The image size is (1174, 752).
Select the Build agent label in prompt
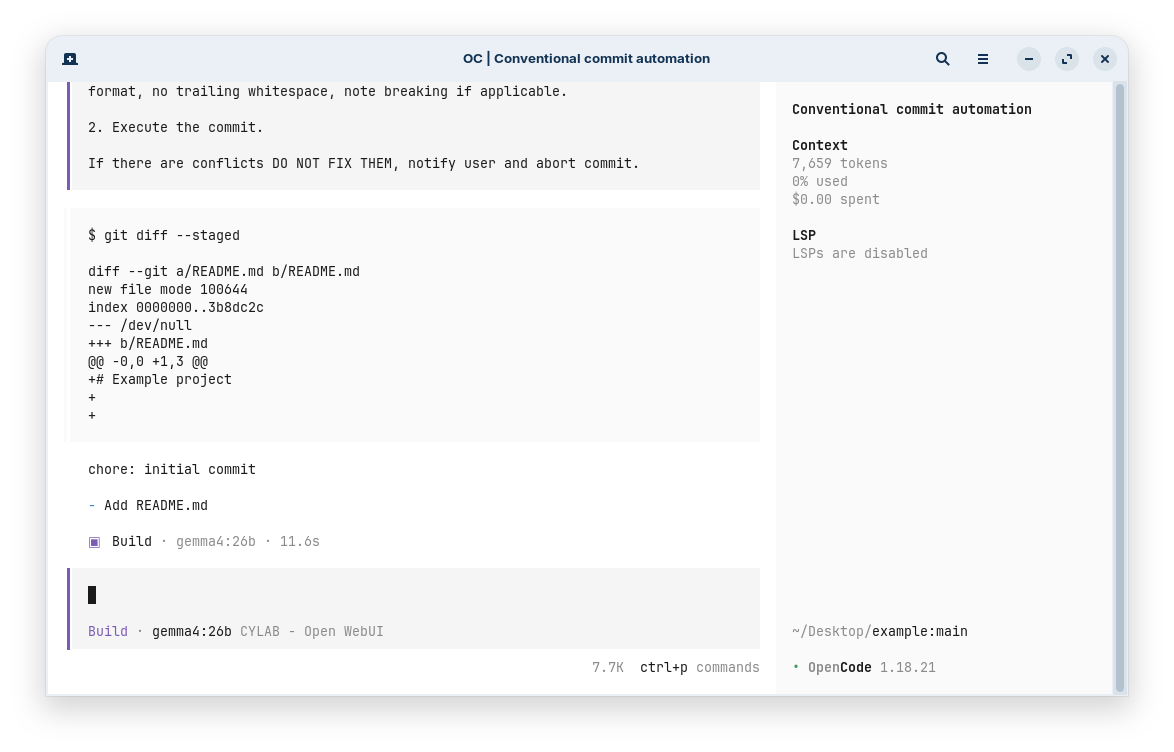click(x=108, y=631)
